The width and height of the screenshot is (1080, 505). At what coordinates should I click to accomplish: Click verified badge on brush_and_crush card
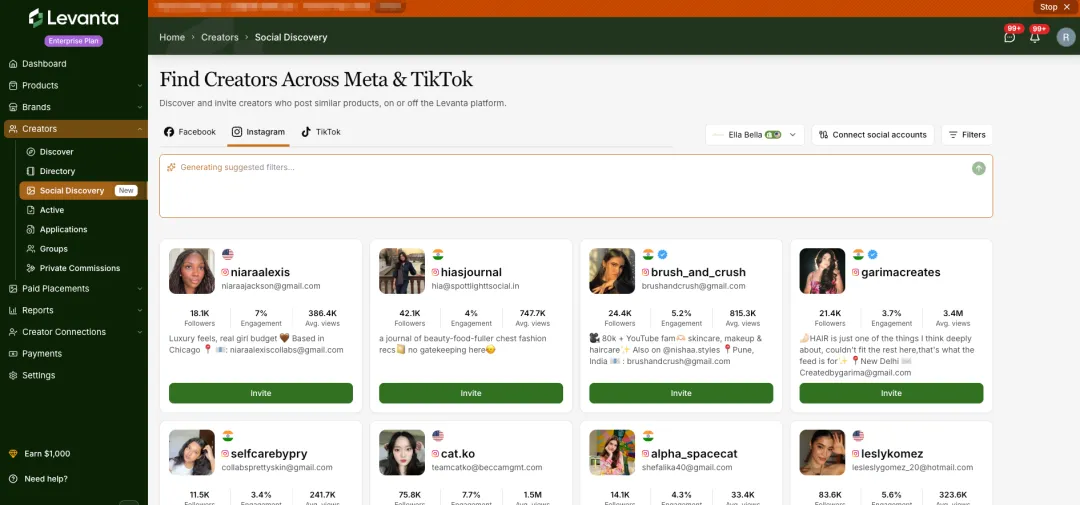tap(662, 254)
